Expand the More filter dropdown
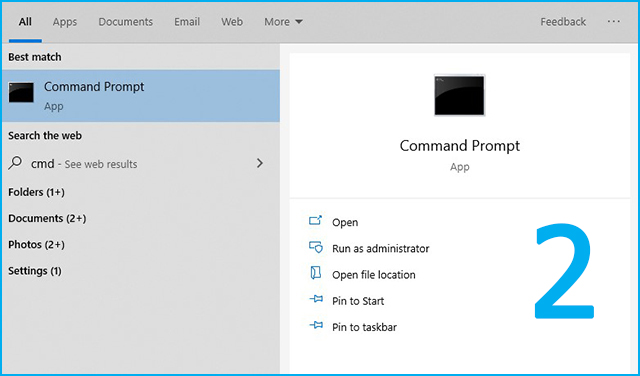The height and width of the screenshot is (376, 640). (x=283, y=22)
